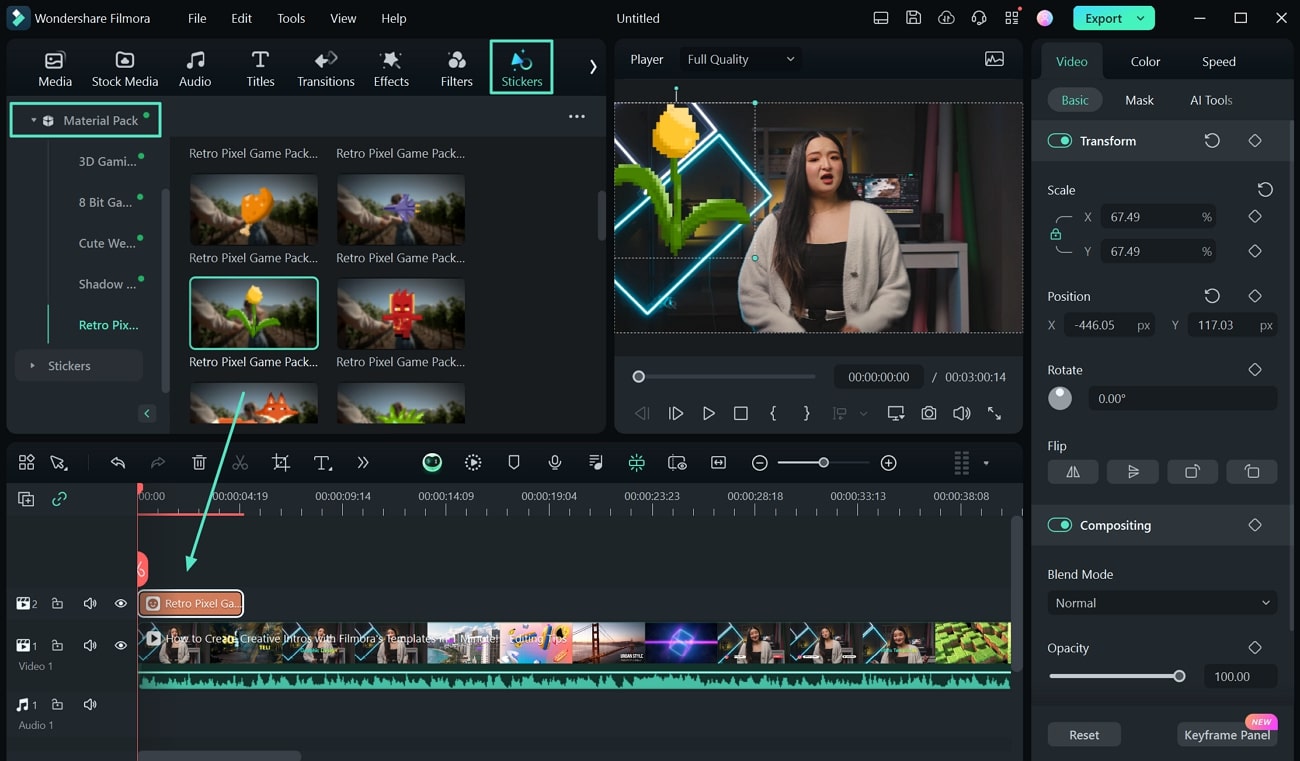Image resolution: width=1300 pixels, height=761 pixels.
Task: Open the Tools menu
Action: pyautogui.click(x=291, y=18)
